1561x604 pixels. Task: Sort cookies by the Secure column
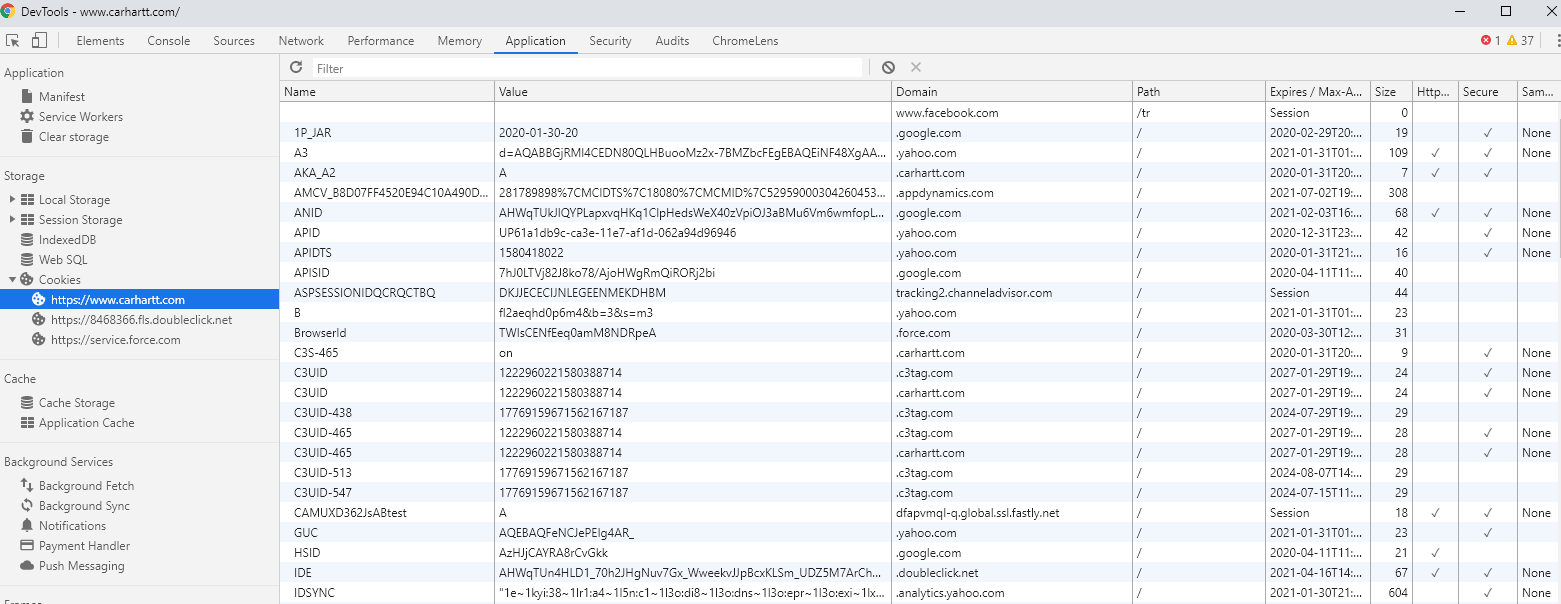(x=1487, y=92)
